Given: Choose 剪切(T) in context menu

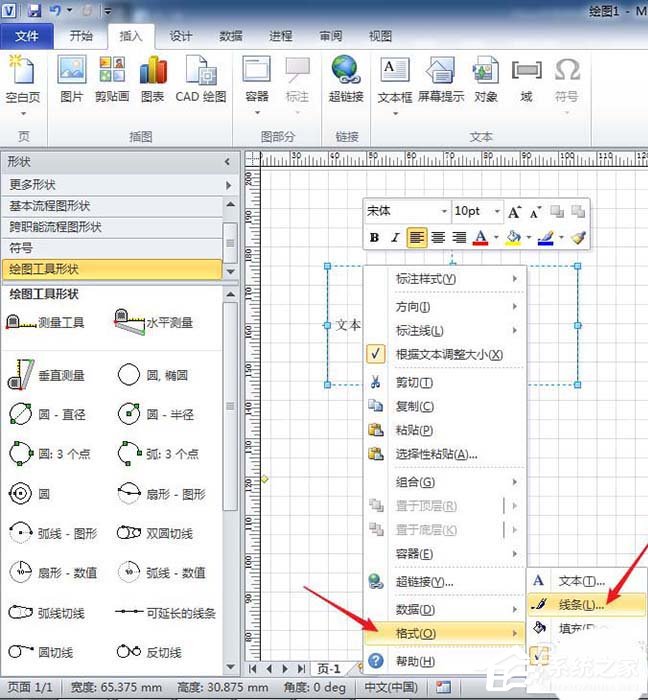Looking at the screenshot, I should click(445, 383).
